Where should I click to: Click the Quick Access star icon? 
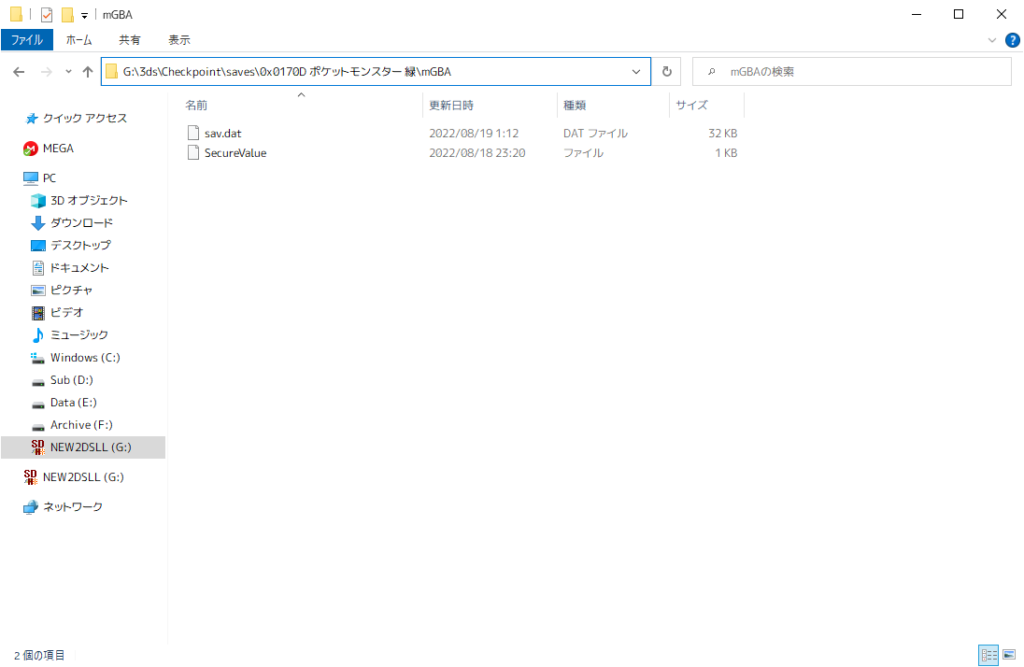pyautogui.click(x=31, y=118)
